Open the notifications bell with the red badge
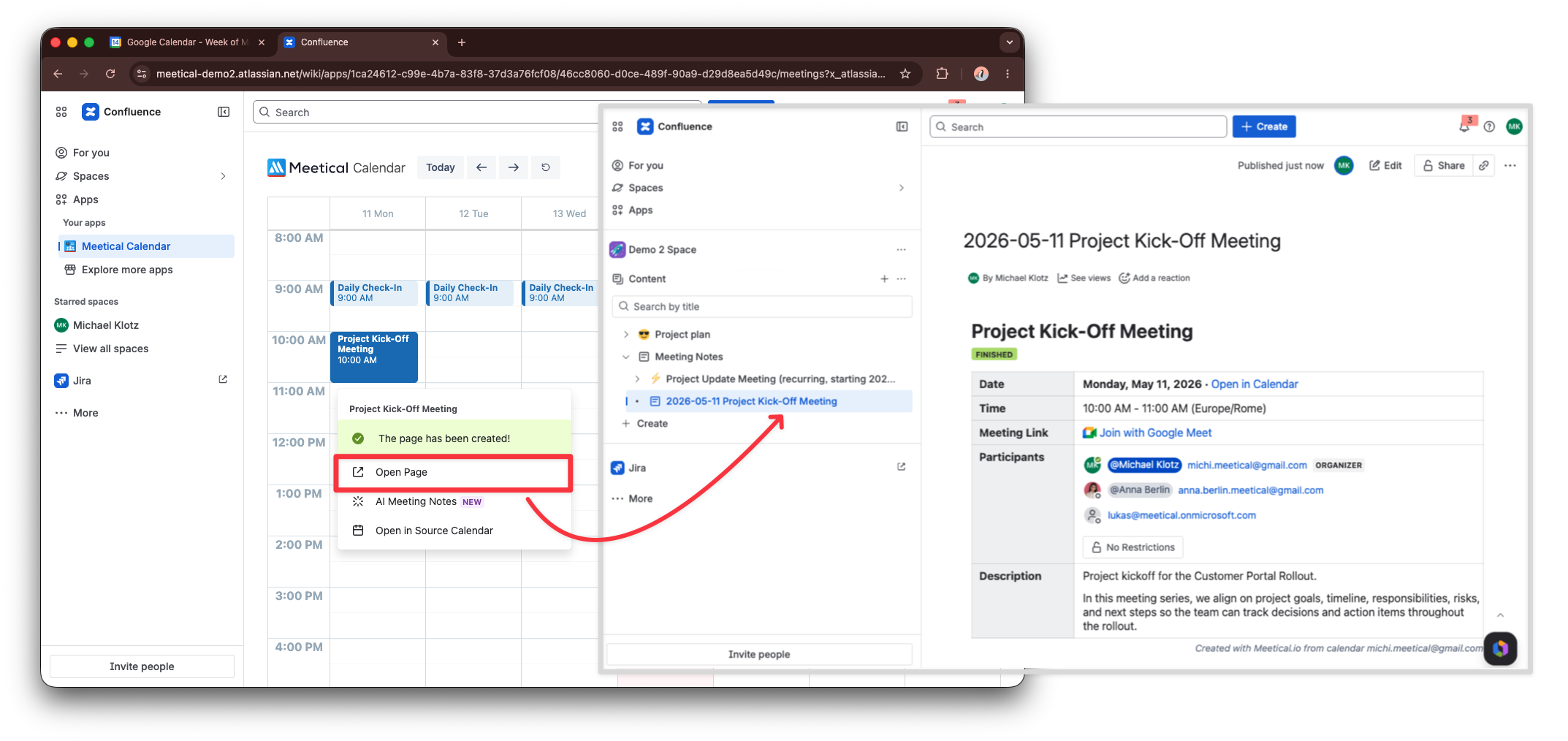The image size is (1568, 741). 1465,126
